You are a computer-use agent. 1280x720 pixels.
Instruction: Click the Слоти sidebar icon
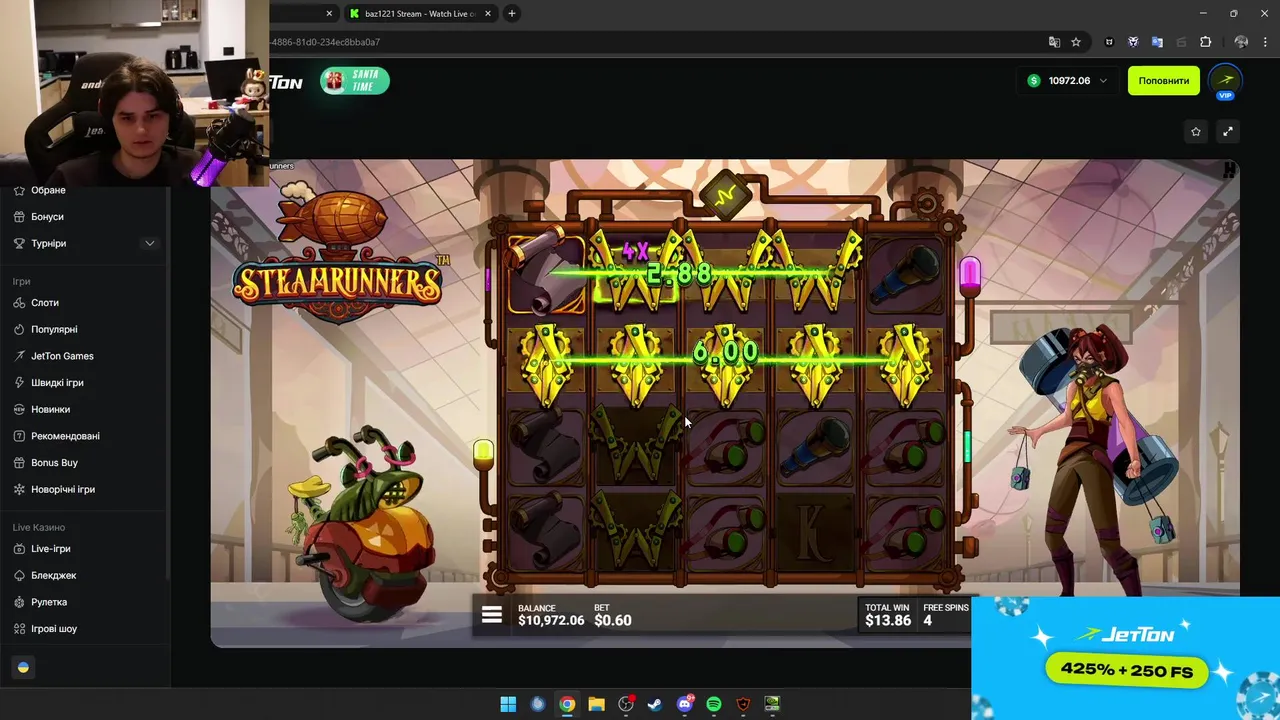[20, 303]
